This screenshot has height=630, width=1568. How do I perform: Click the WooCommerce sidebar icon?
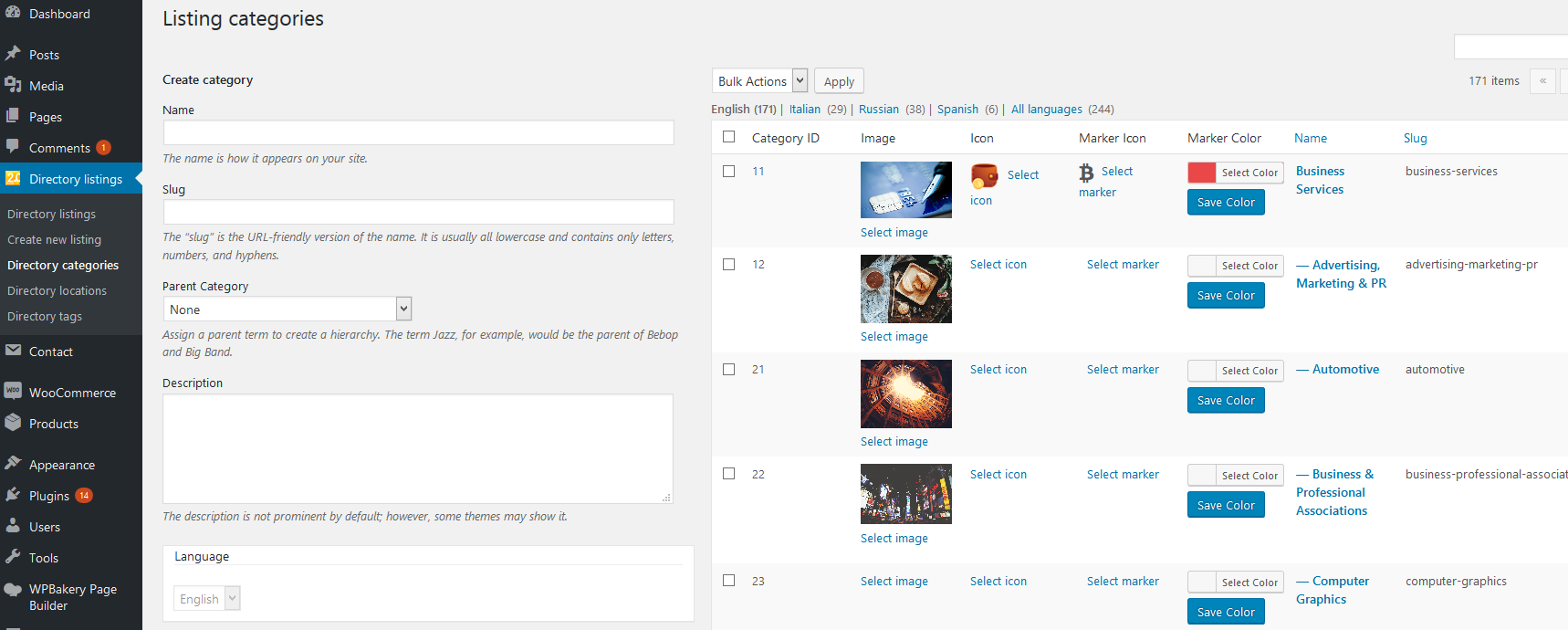click(x=13, y=392)
